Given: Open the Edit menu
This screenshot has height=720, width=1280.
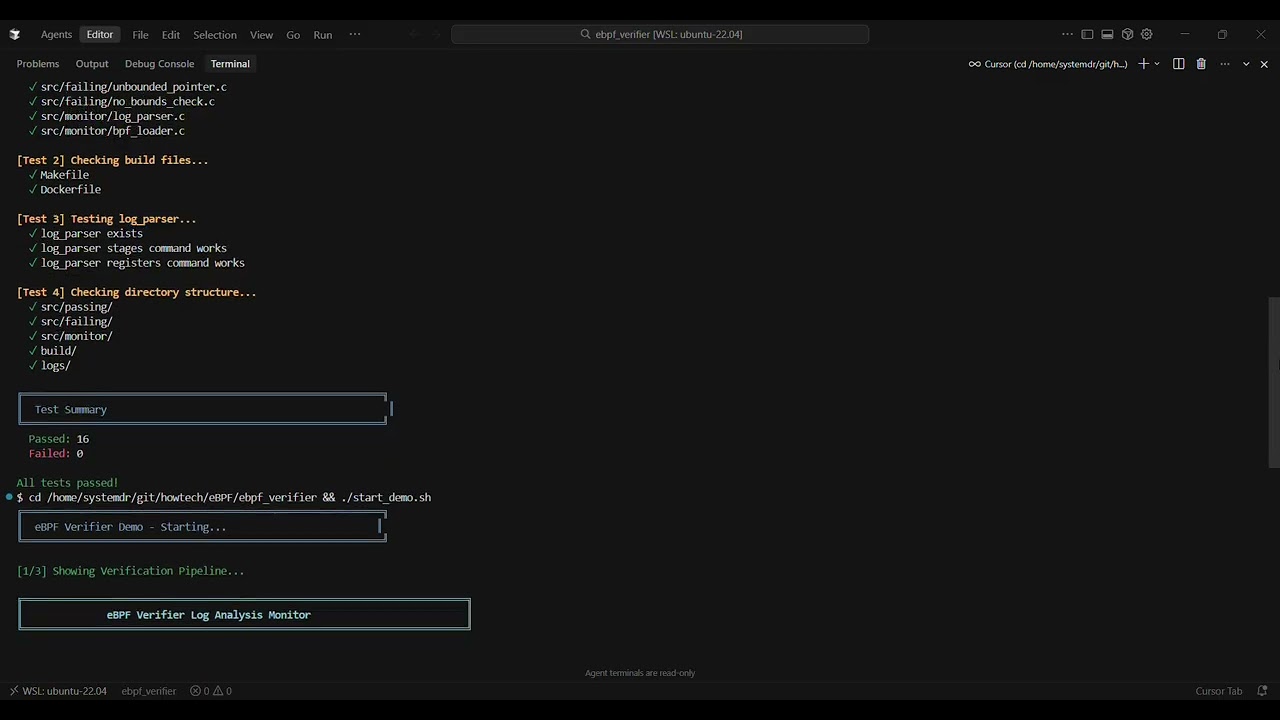Looking at the screenshot, I should [x=171, y=34].
